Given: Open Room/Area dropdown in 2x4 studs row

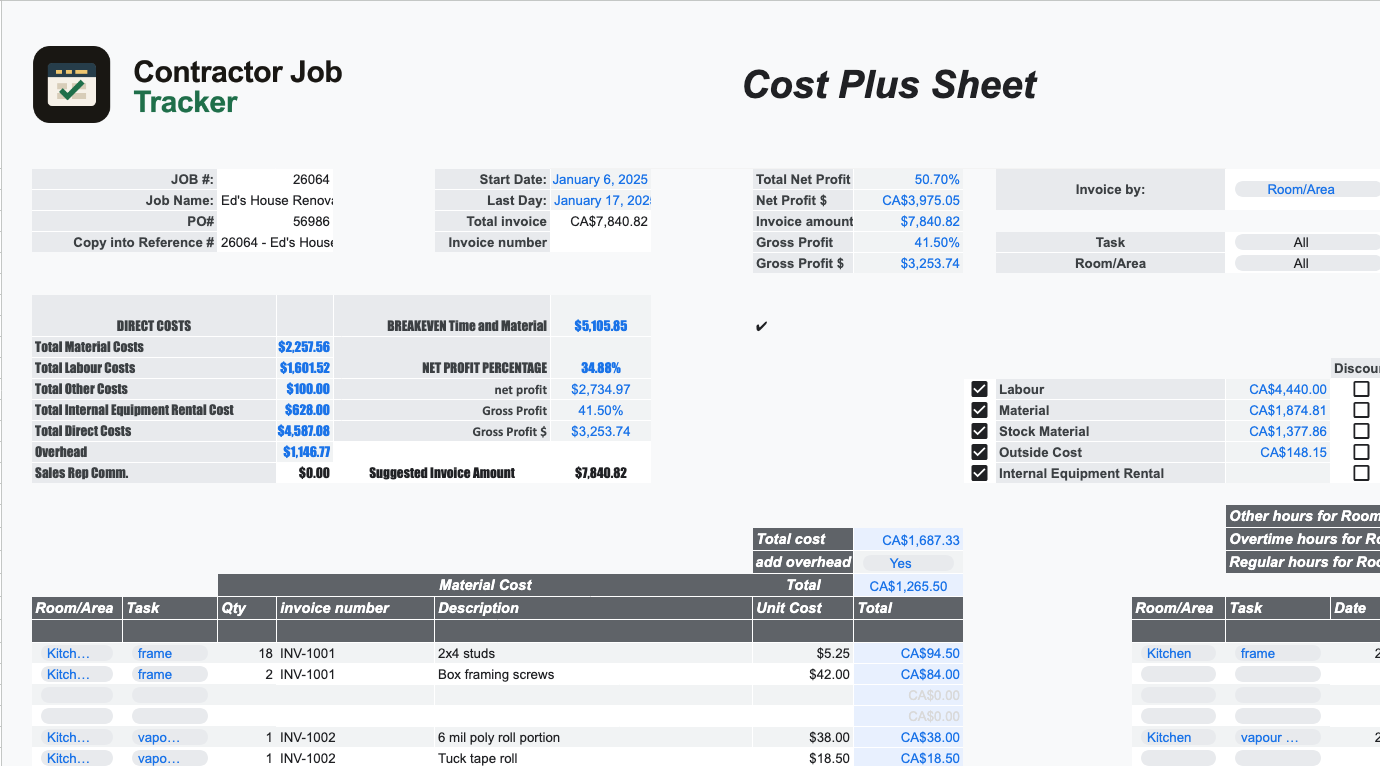Looking at the screenshot, I should click(x=76, y=653).
